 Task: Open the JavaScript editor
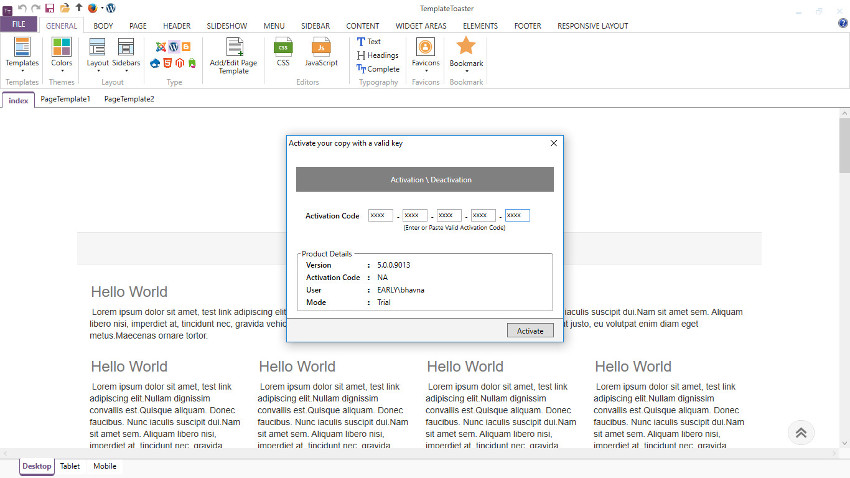tap(321, 52)
